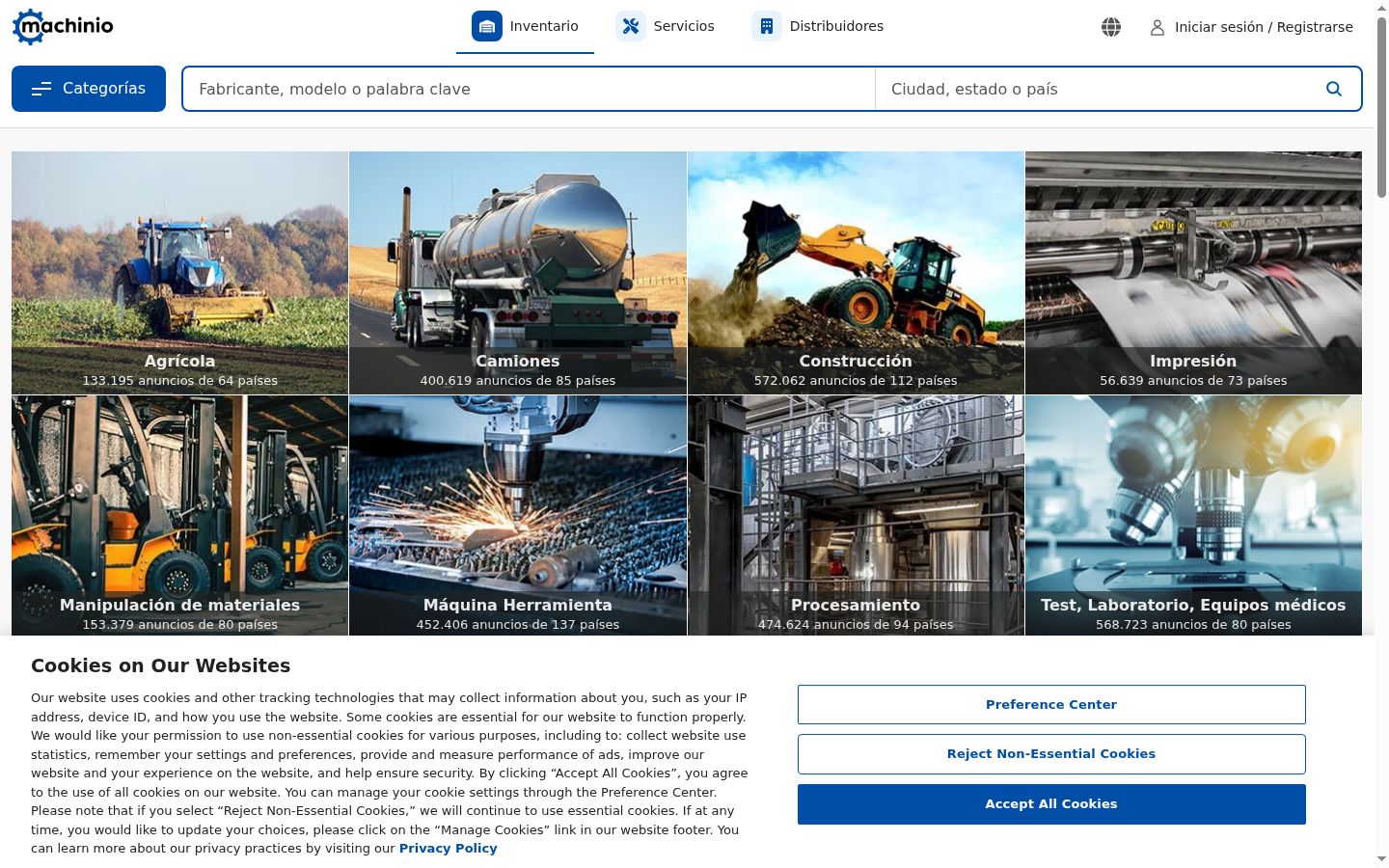Viewport: 1389px width, 868px height.
Task: Reject Non-Essential Cookies
Action: tap(1051, 754)
